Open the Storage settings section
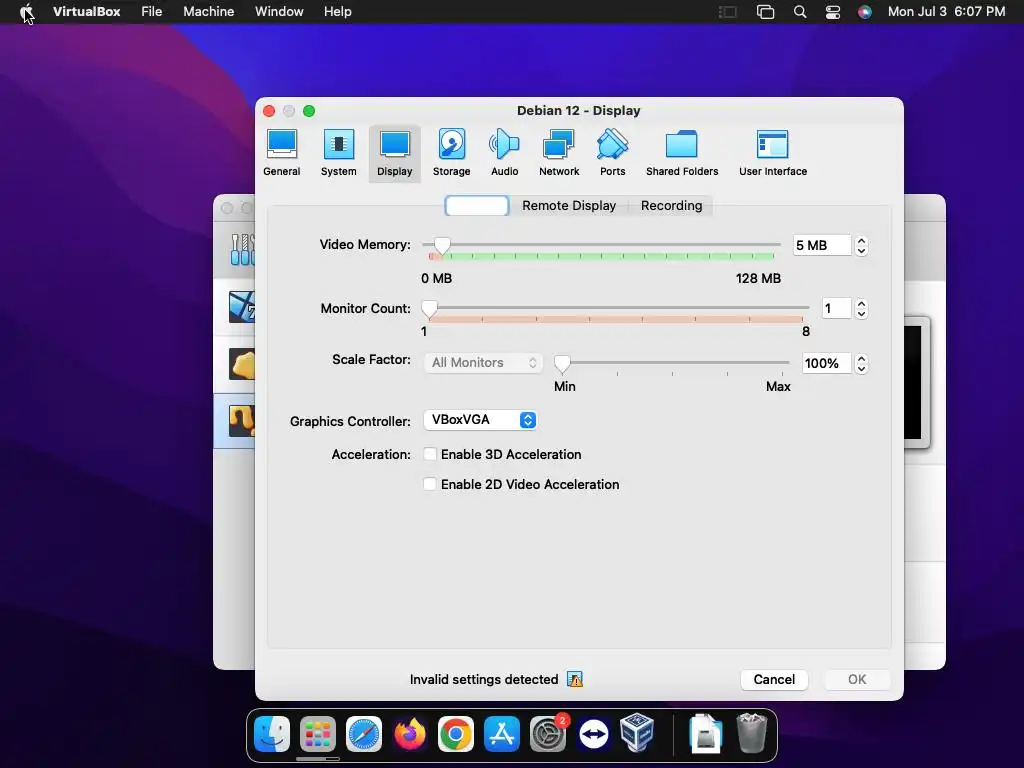1024x768 pixels. point(451,153)
